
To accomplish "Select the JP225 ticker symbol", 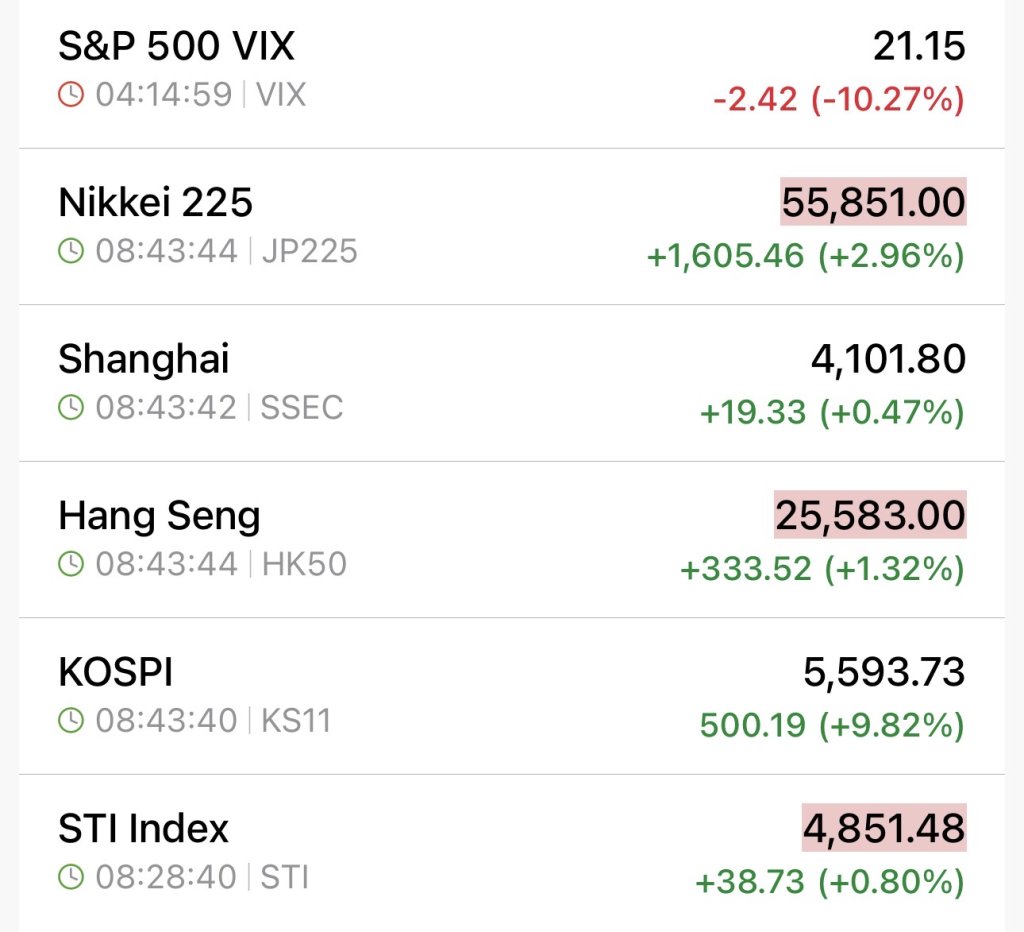I will click(x=309, y=251).
